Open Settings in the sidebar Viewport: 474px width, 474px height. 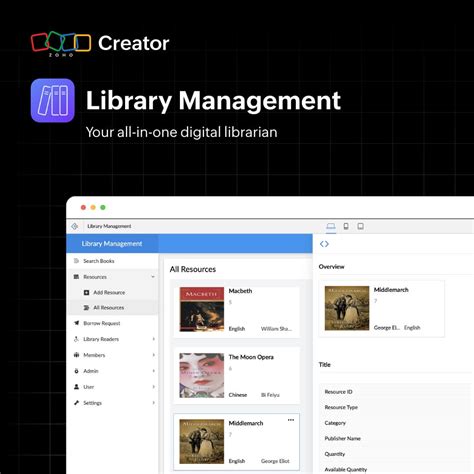113,403
